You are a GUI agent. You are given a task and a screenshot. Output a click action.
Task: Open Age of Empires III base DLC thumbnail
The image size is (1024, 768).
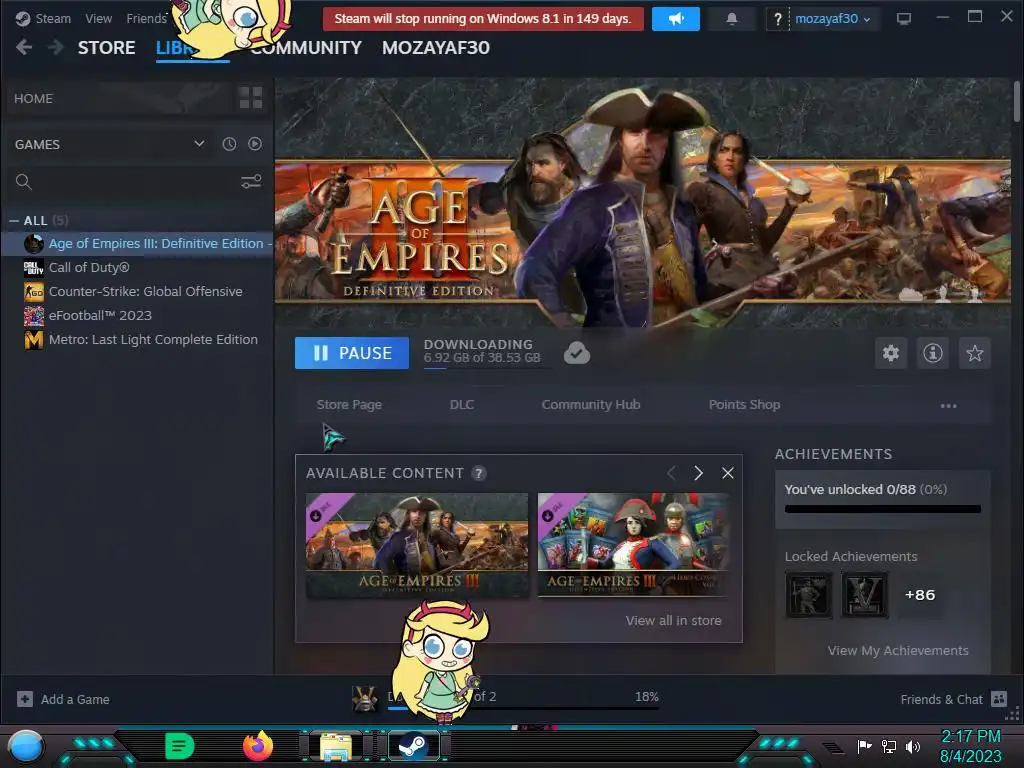coord(417,545)
